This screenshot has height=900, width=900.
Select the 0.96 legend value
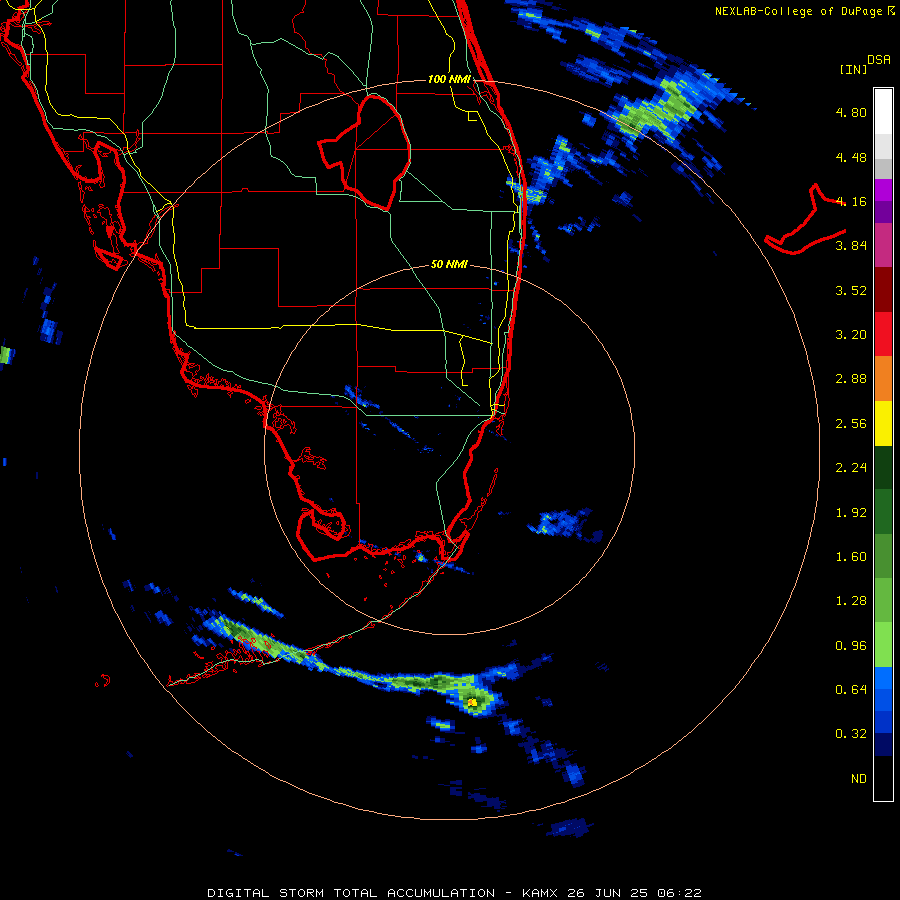[x=851, y=646]
